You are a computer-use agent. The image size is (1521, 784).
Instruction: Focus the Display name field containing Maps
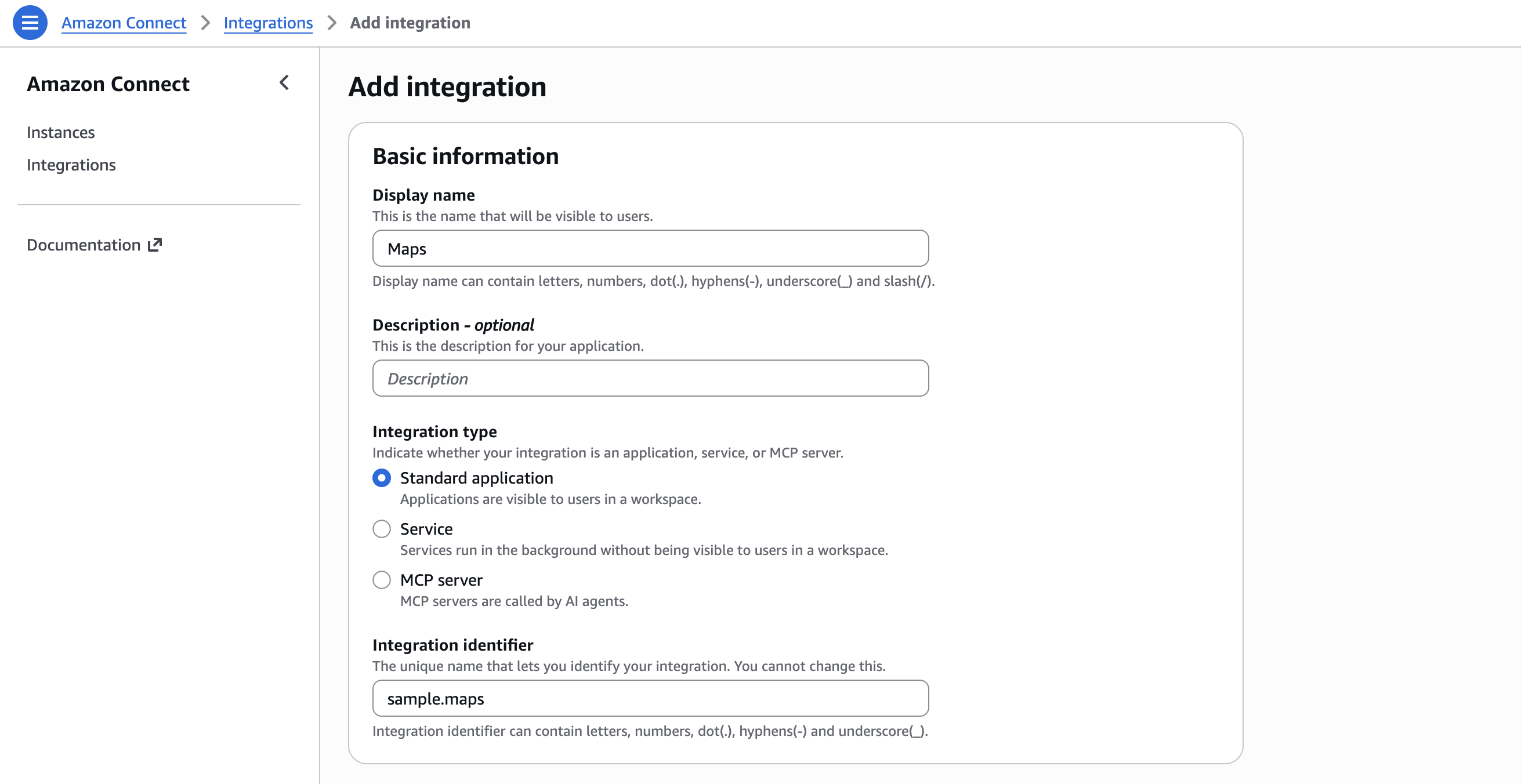(650, 249)
